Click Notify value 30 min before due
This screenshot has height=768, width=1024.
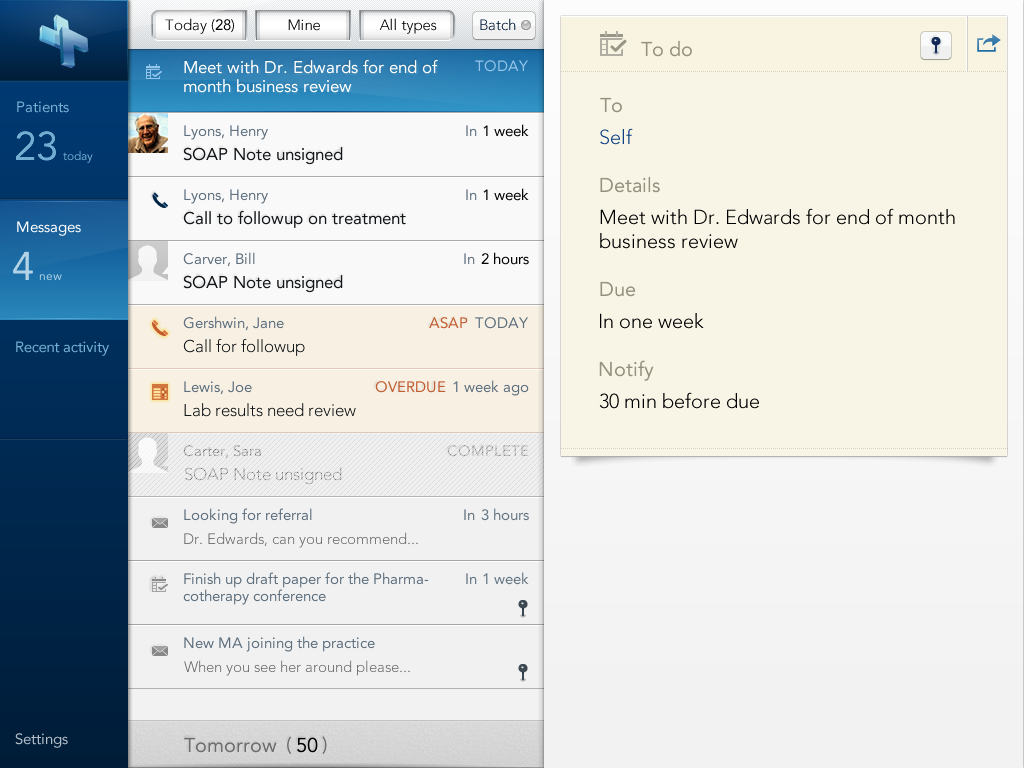tap(679, 401)
